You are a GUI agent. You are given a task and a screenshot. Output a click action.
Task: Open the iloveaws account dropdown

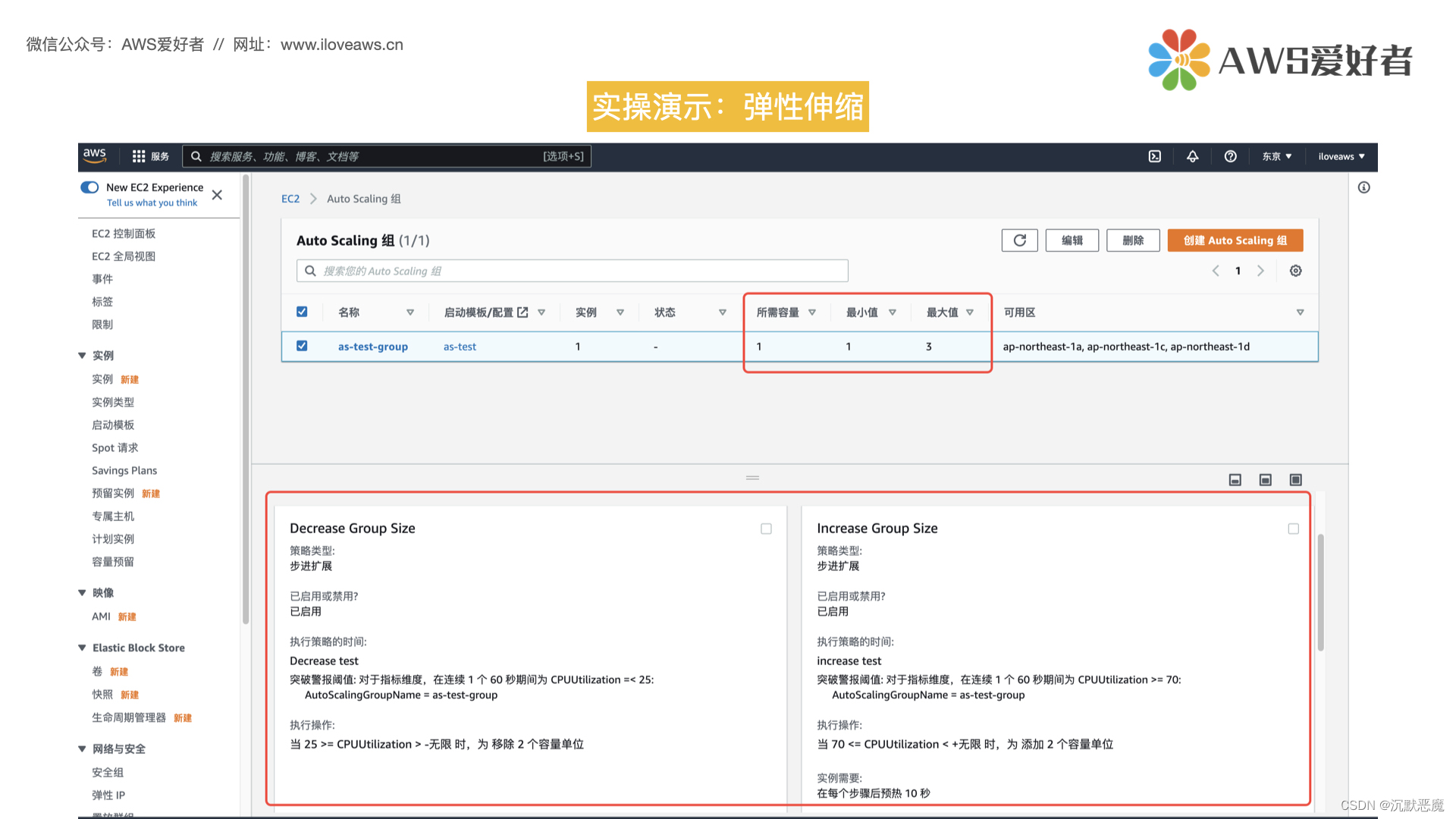(x=1341, y=156)
